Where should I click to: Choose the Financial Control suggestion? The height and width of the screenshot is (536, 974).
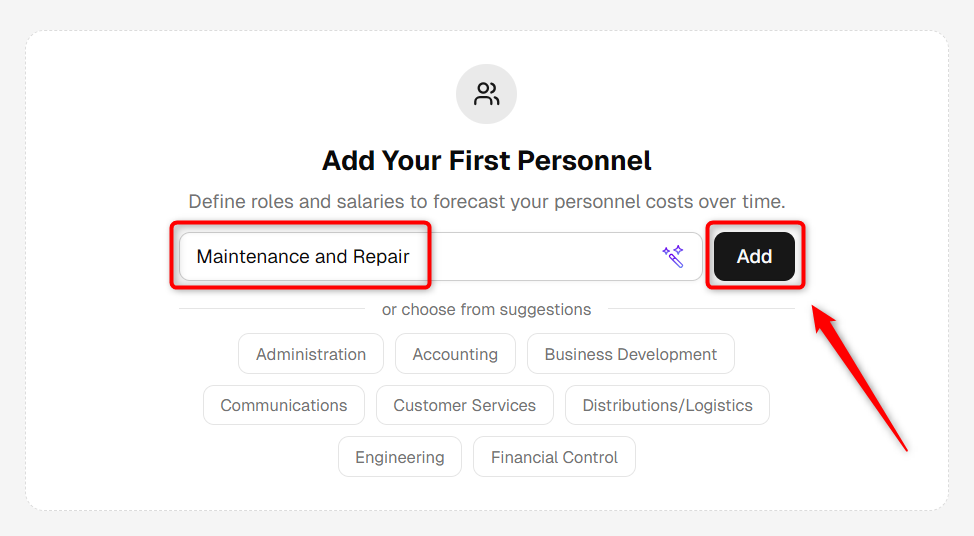coord(554,457)
